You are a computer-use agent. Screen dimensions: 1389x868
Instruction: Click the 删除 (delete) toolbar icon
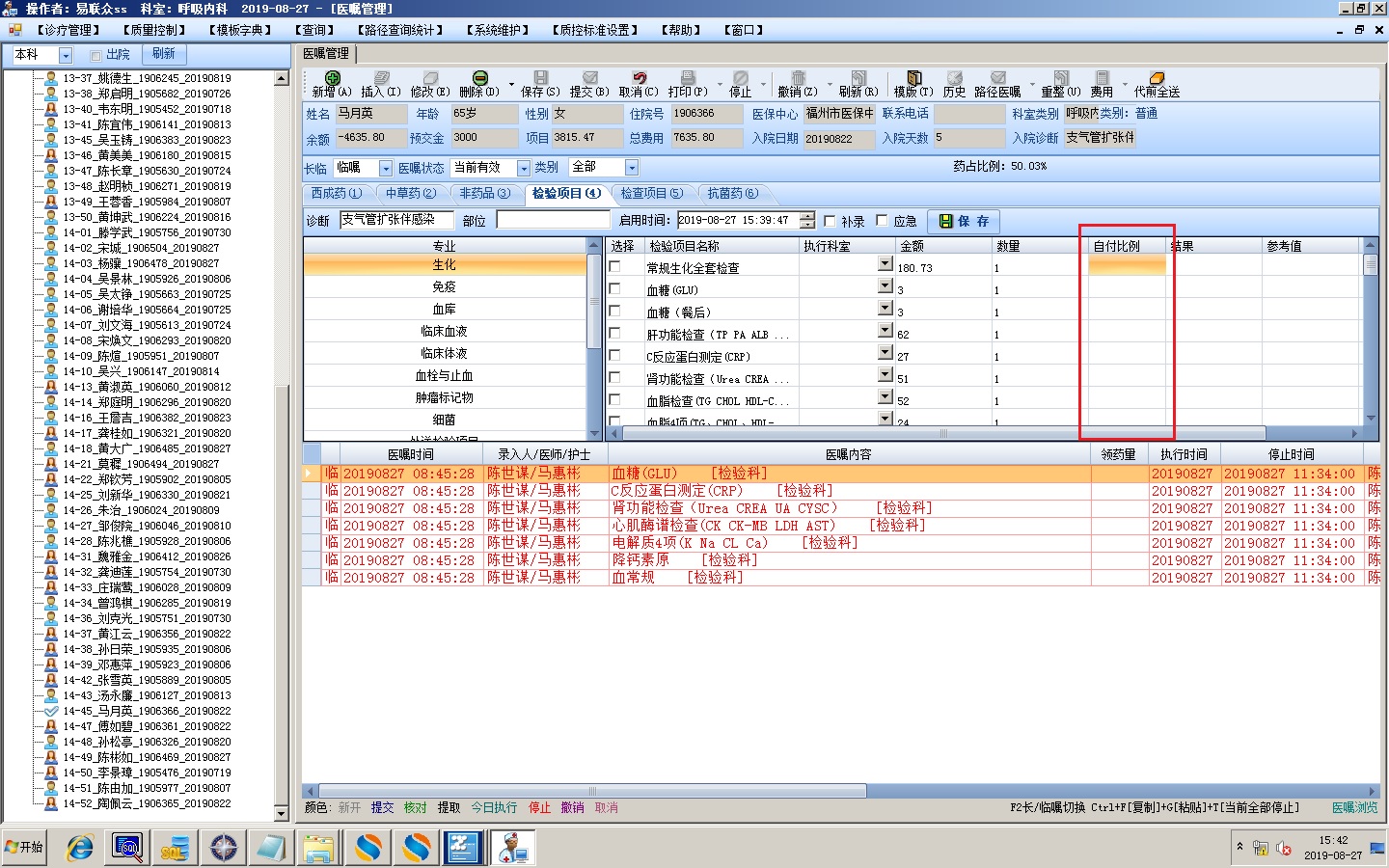coord(479,78)
